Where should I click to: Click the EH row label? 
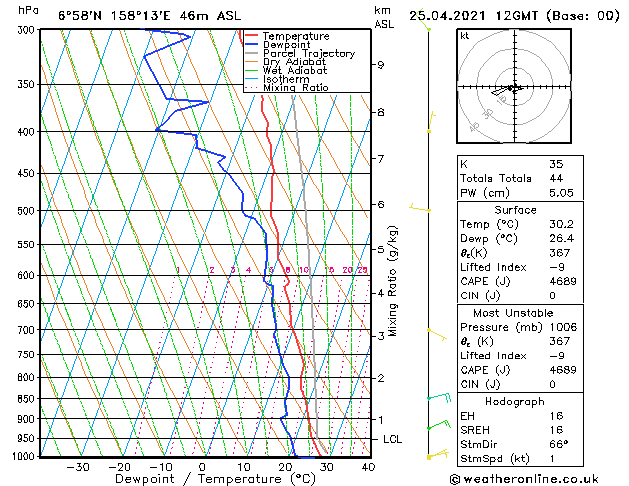pyautogui.click(x=467, y=416)
